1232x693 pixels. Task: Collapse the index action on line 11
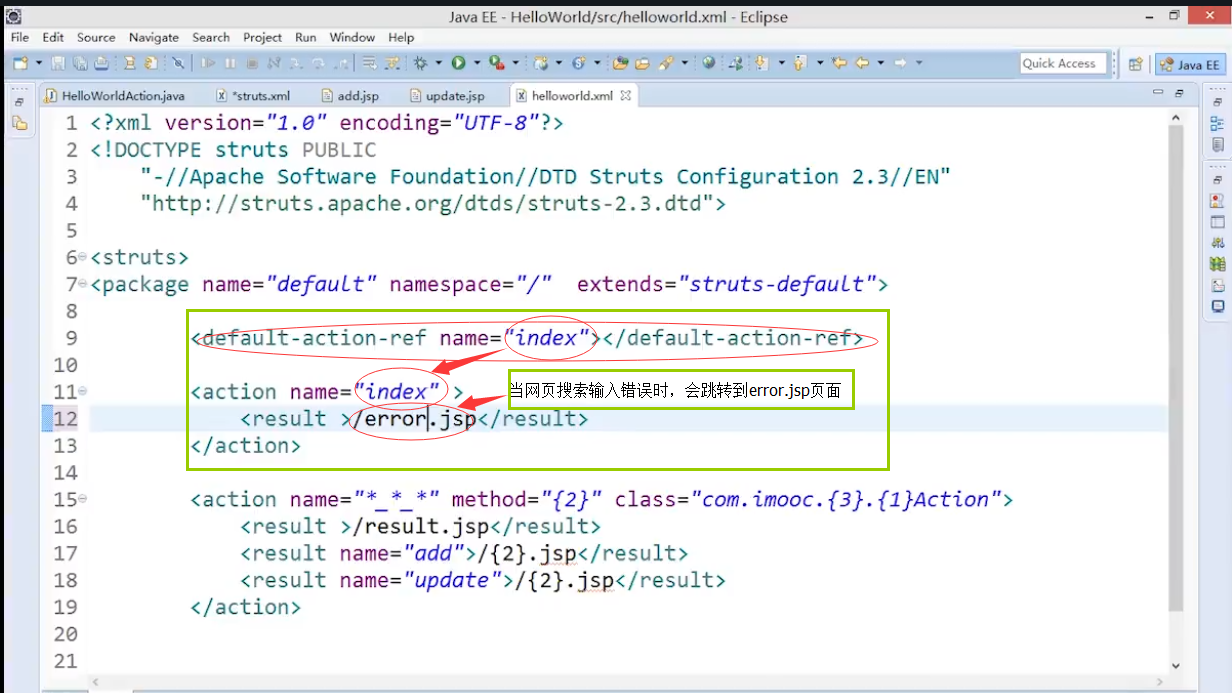pyautogui.click(x=82, y=391)
